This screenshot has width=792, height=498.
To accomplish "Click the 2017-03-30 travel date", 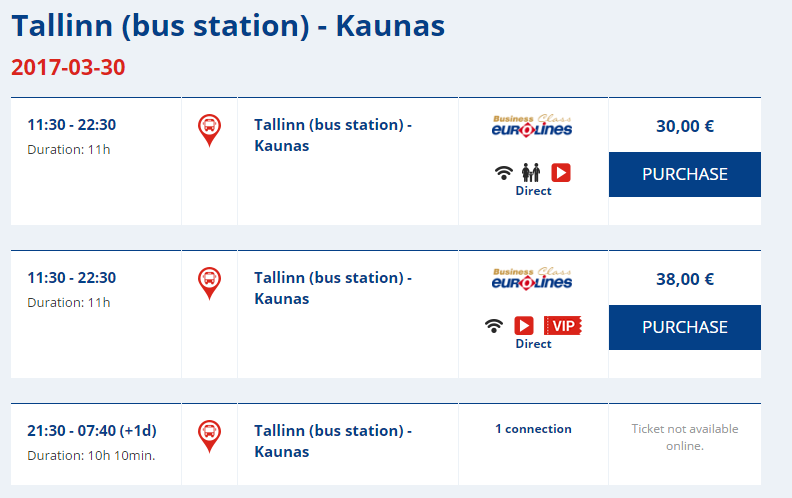I will click(68, 68).
